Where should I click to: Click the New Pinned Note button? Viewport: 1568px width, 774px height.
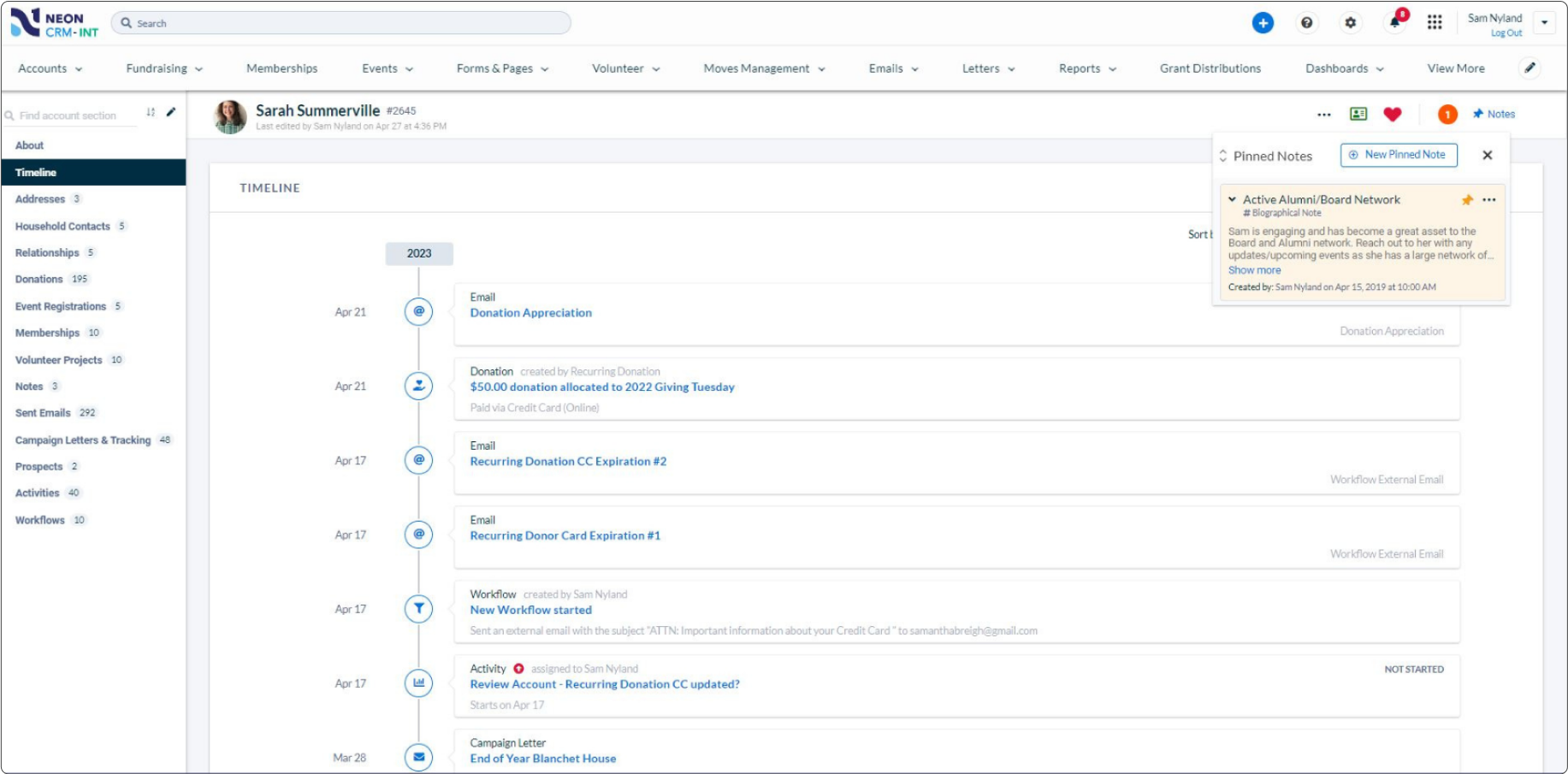1399,155
